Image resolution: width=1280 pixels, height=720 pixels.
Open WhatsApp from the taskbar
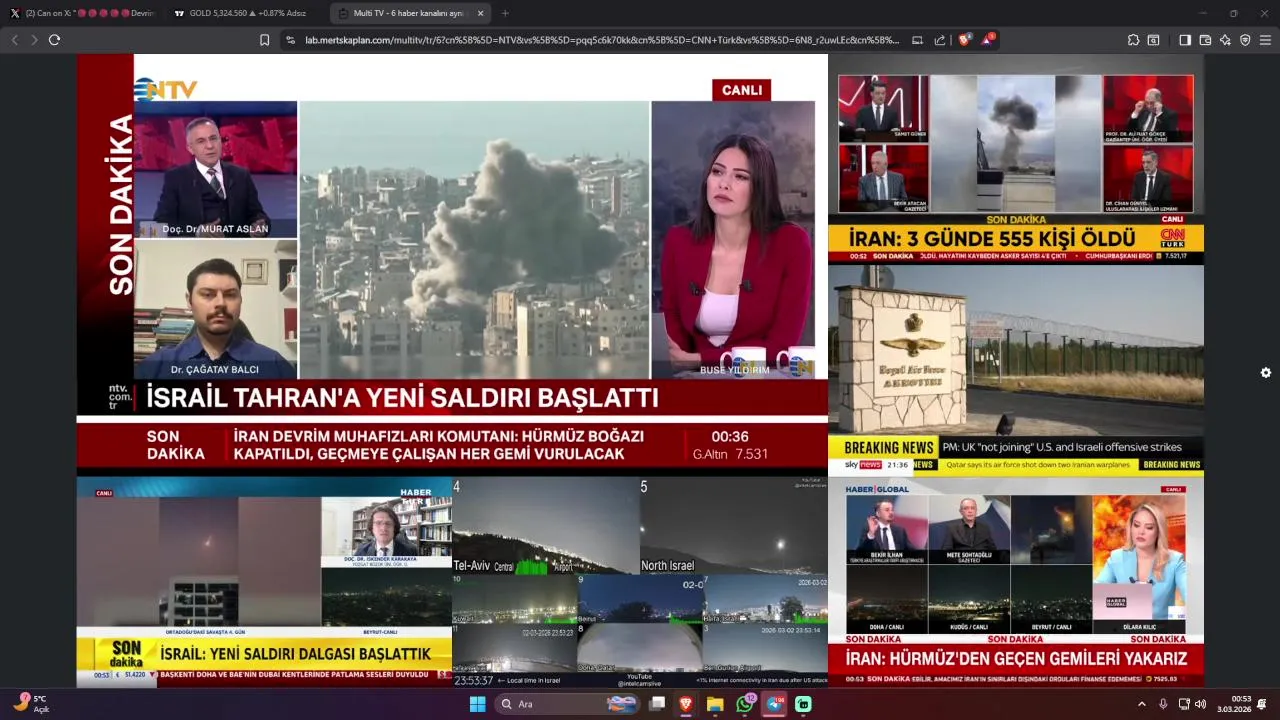click(745, 704)
